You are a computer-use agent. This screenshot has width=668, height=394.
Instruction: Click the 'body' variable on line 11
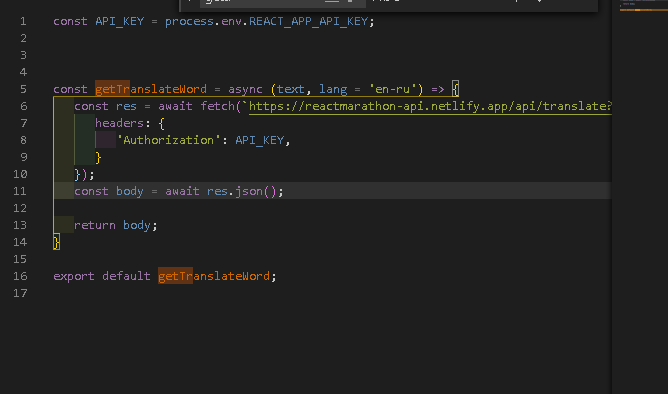pyautogui.click(x=130, y=191)
